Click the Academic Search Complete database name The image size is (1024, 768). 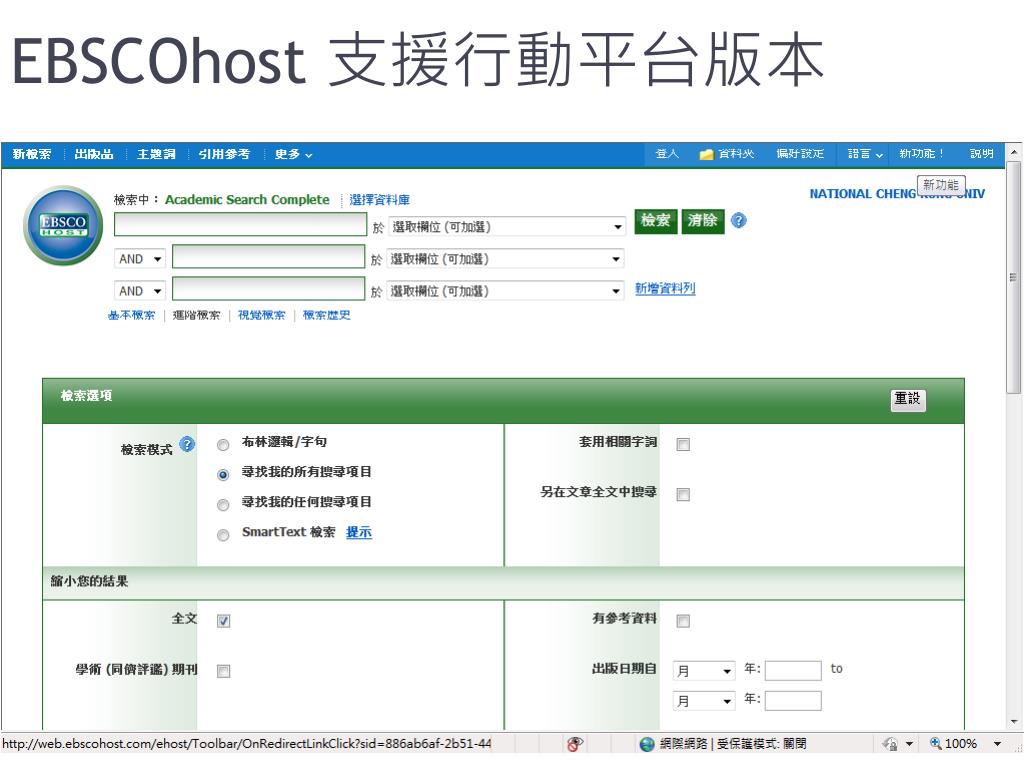[247, 200]
